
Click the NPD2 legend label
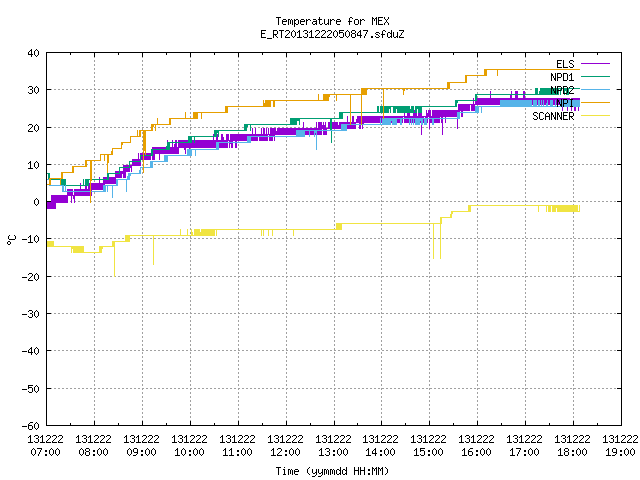(562, 90)
